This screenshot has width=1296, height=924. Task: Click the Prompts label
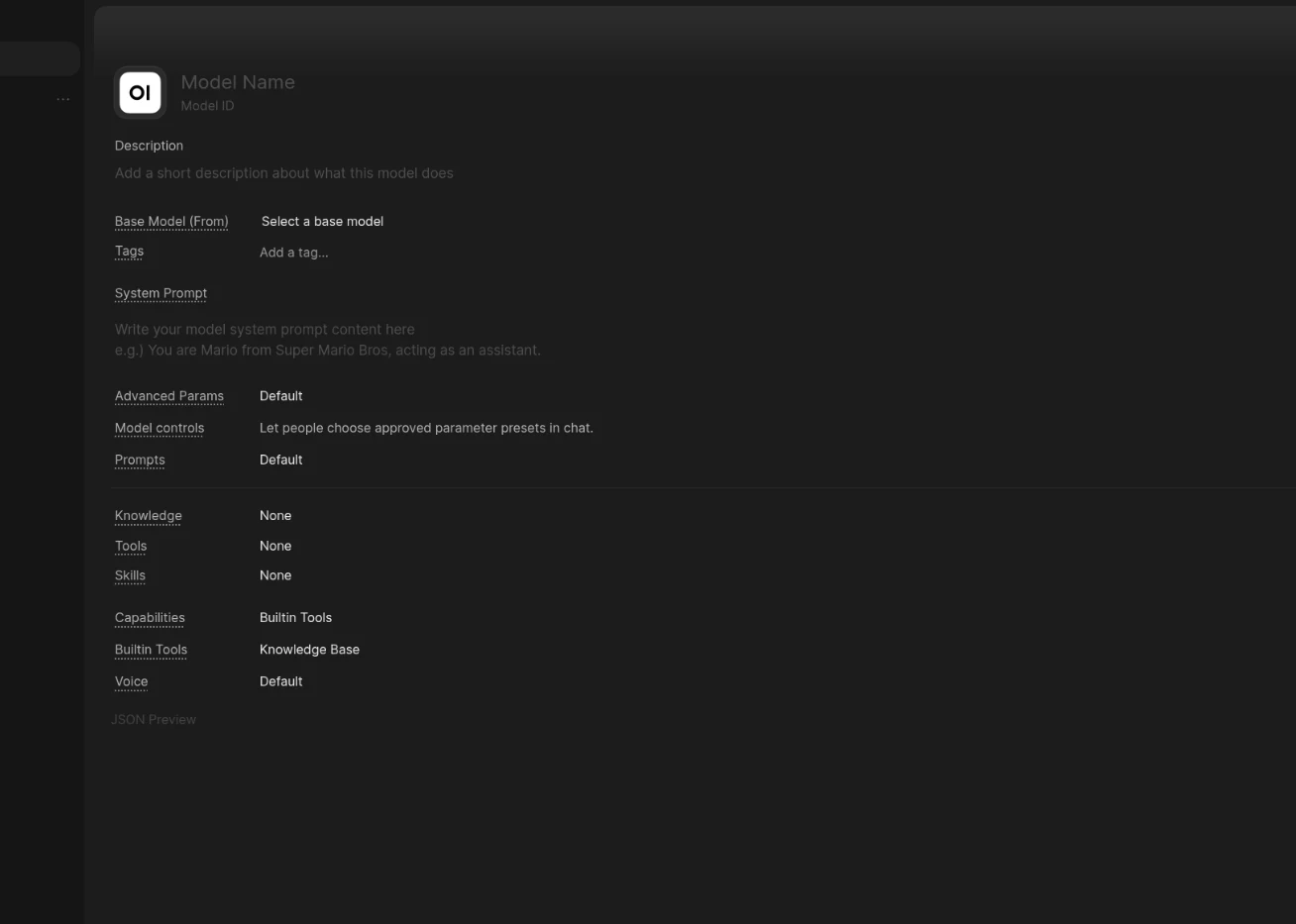[140, 461]
